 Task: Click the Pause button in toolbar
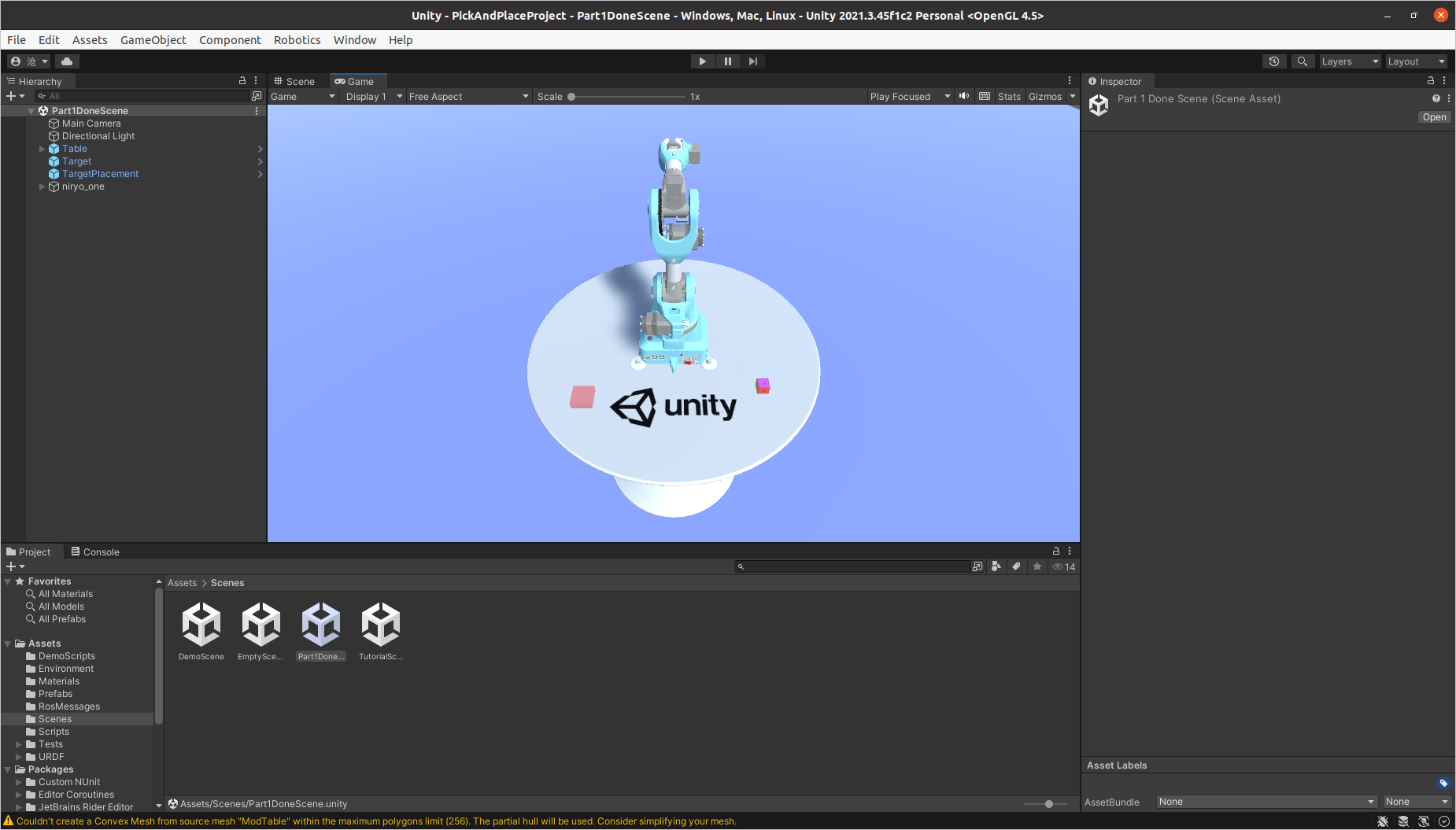coord(728,61)
